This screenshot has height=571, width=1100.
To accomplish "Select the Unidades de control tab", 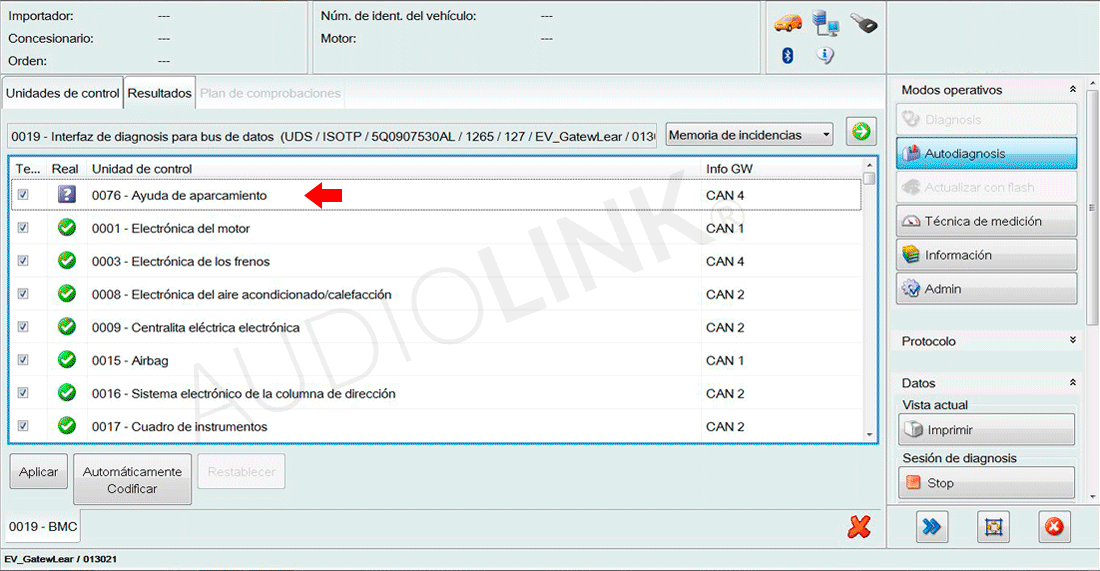I will [62, 93].
